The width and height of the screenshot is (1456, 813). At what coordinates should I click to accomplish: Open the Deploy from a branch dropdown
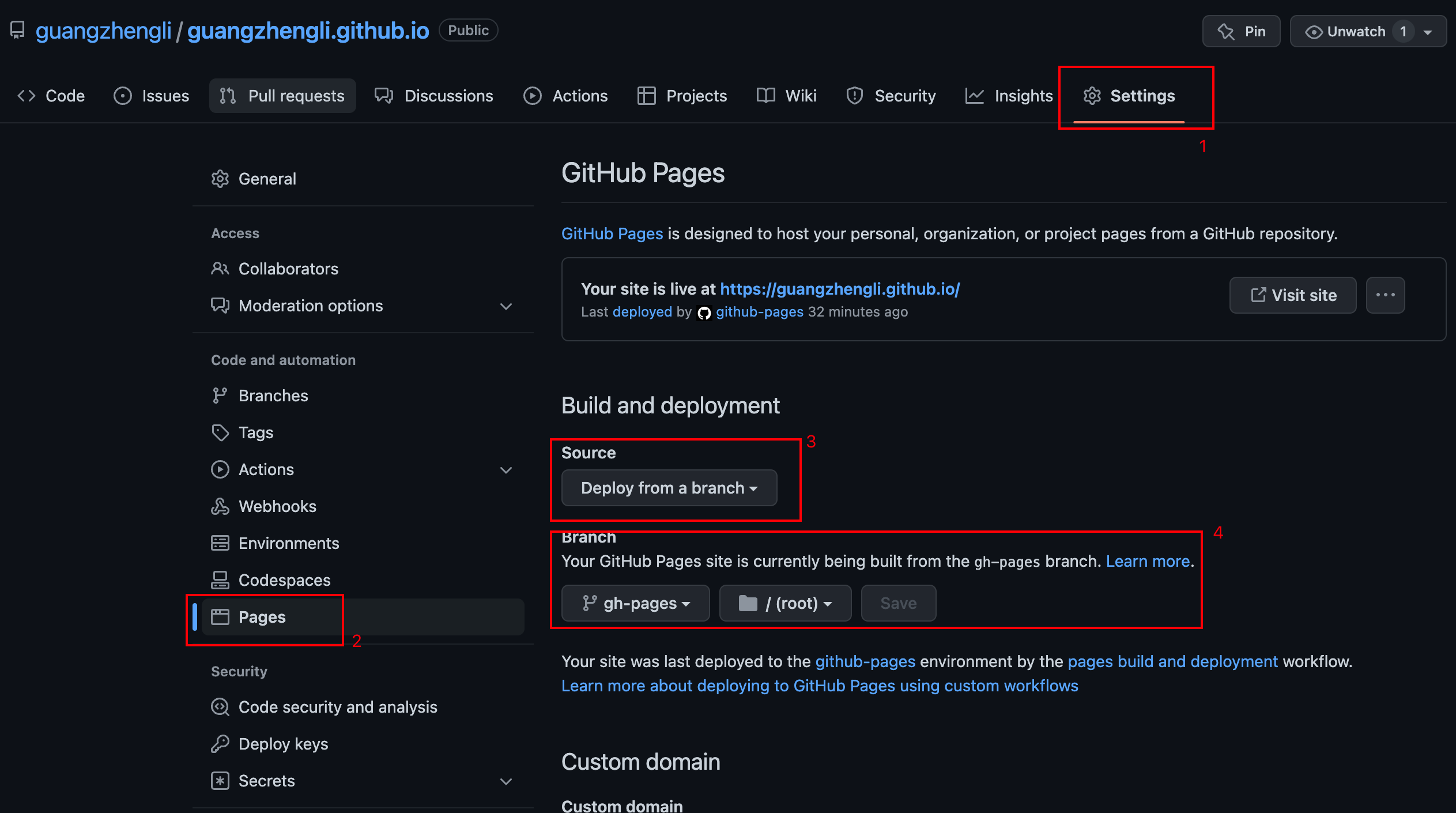669,488
